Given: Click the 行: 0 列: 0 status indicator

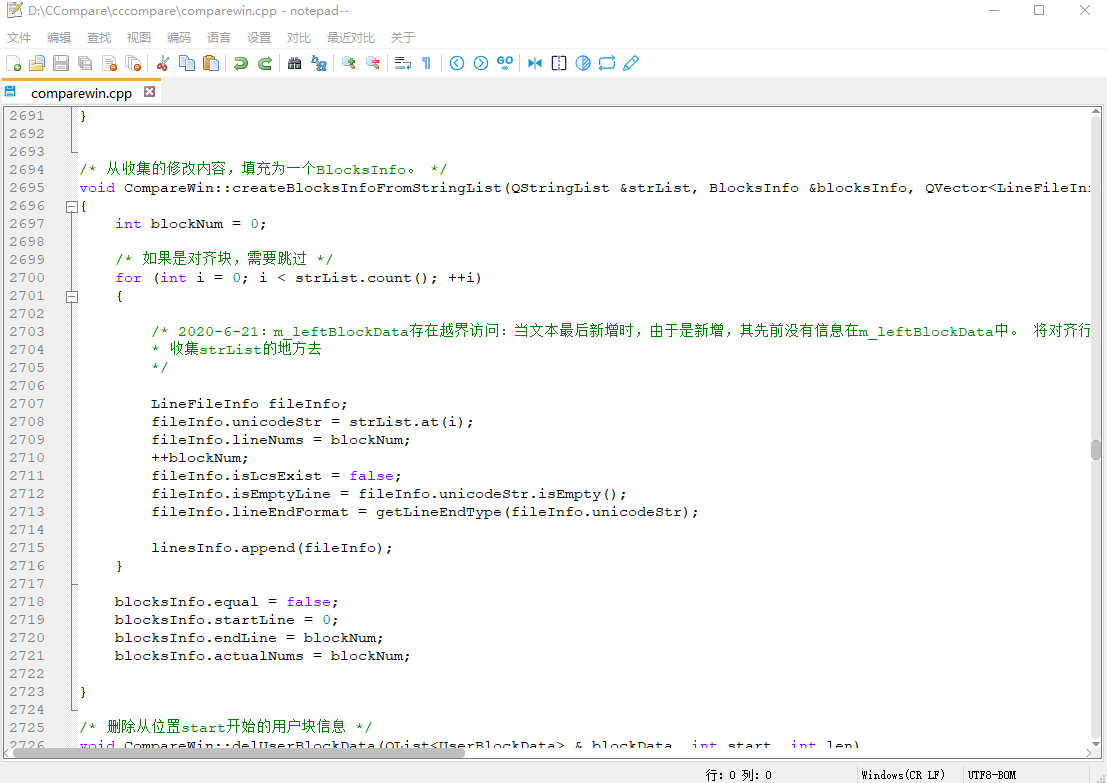Looking at the screenshot, I should pos(738,775).
